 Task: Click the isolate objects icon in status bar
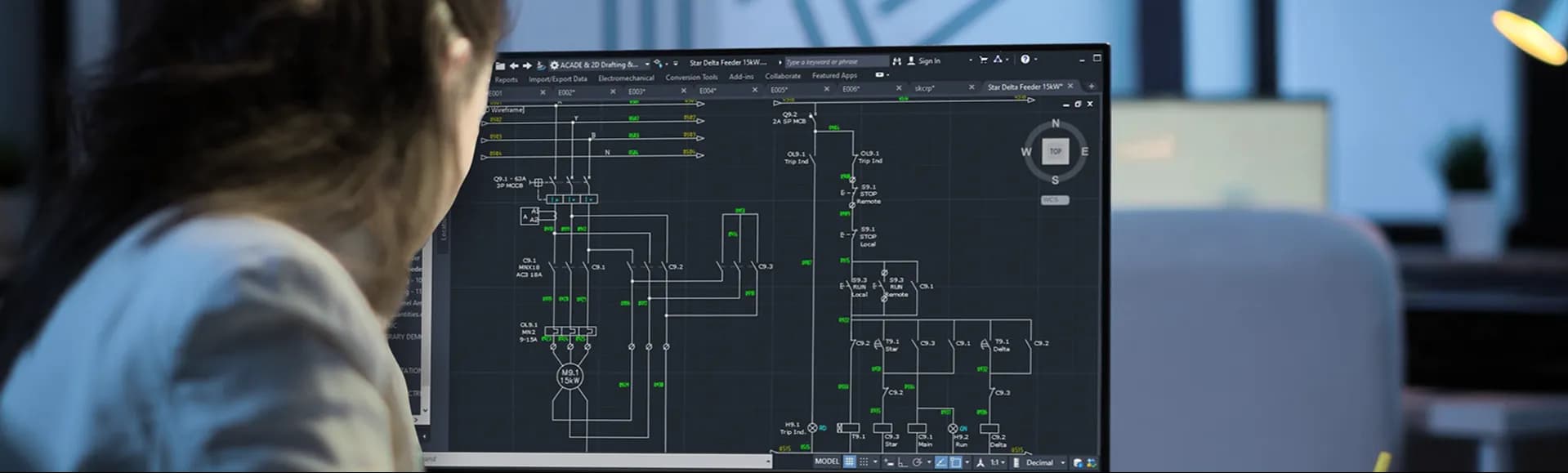(1078, 462)
